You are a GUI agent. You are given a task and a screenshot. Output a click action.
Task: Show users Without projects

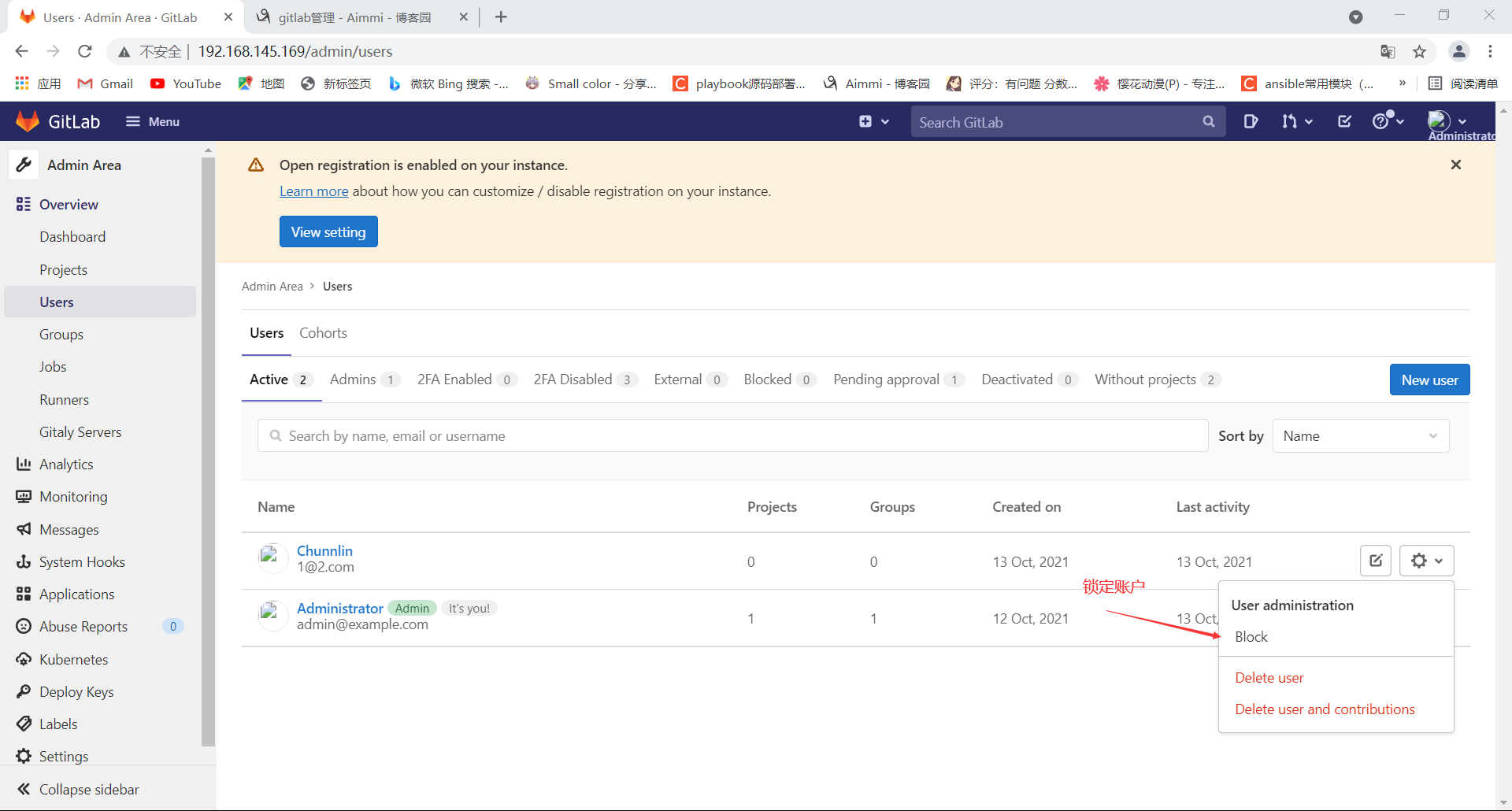point(1158,380)
